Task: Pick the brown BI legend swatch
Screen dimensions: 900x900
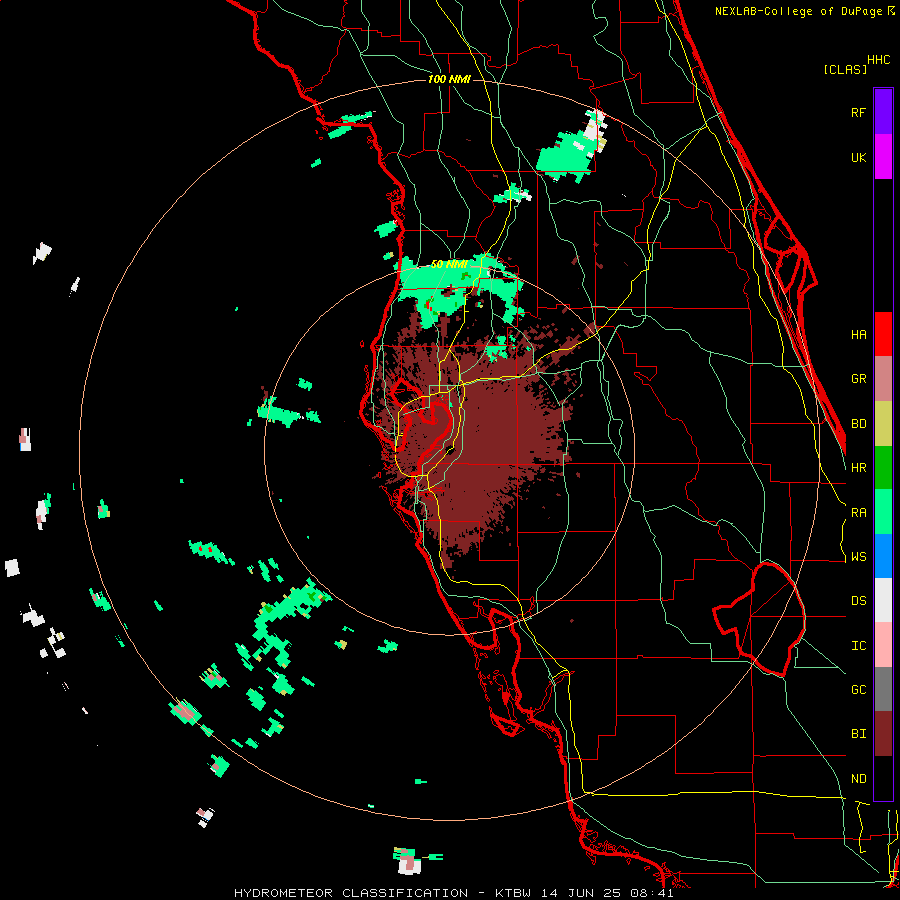Action: click(x=883, y=734)
